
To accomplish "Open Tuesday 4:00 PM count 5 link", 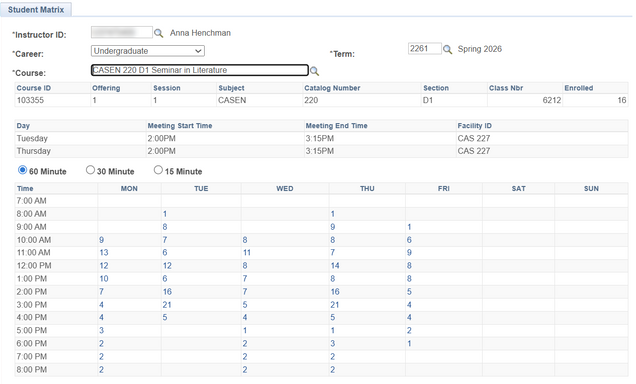I will (x=165, y=317).
